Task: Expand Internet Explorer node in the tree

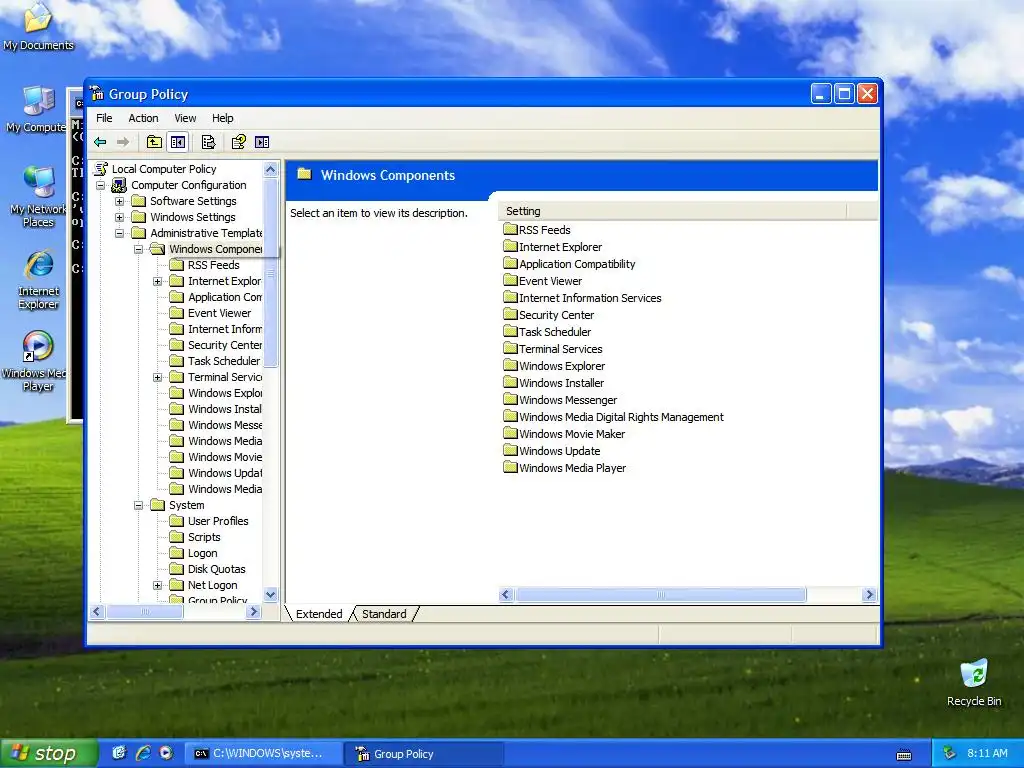Action: click(x=157, y=281)
